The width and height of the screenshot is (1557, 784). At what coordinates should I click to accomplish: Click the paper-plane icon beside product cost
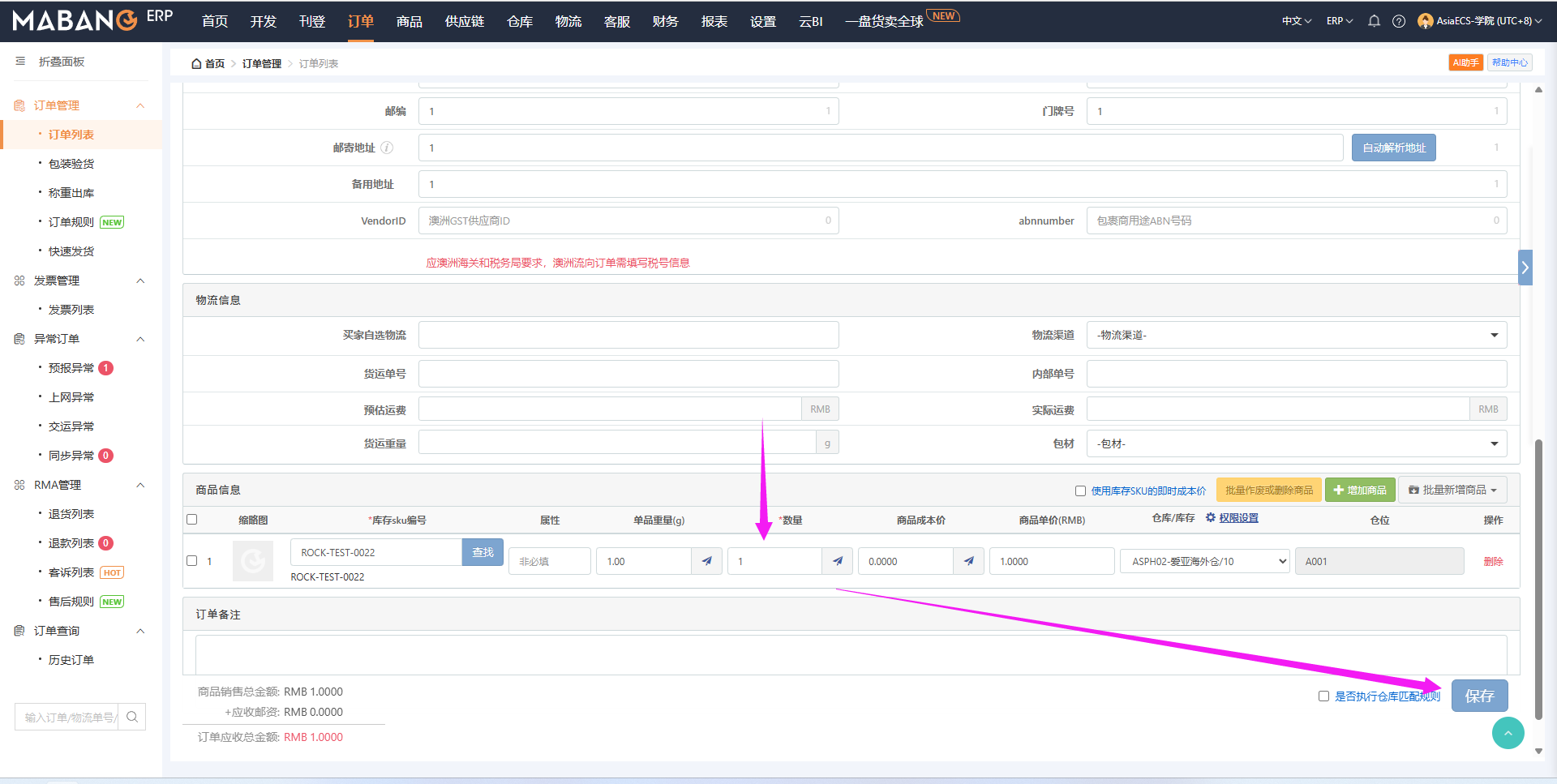969,561
